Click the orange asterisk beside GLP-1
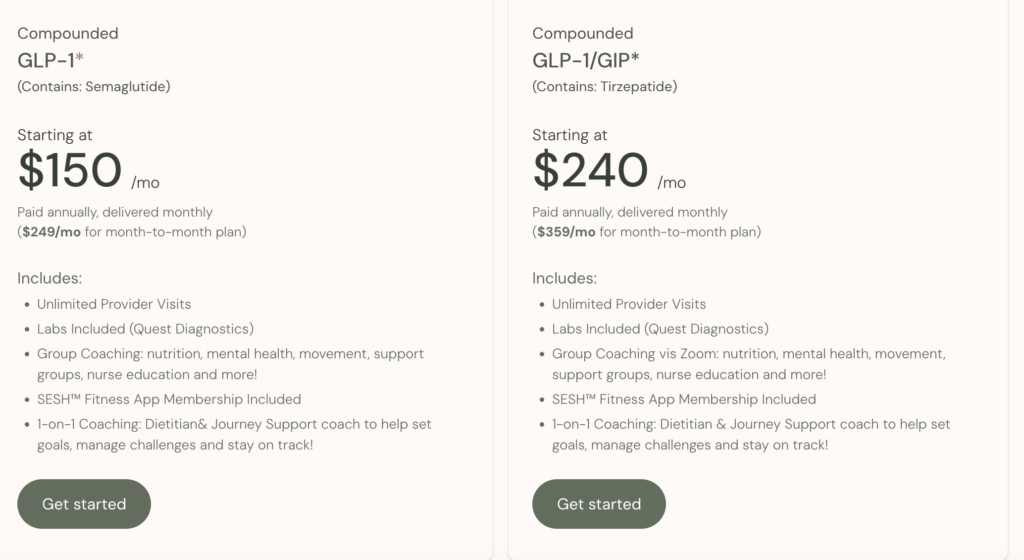 click(80, 58)
